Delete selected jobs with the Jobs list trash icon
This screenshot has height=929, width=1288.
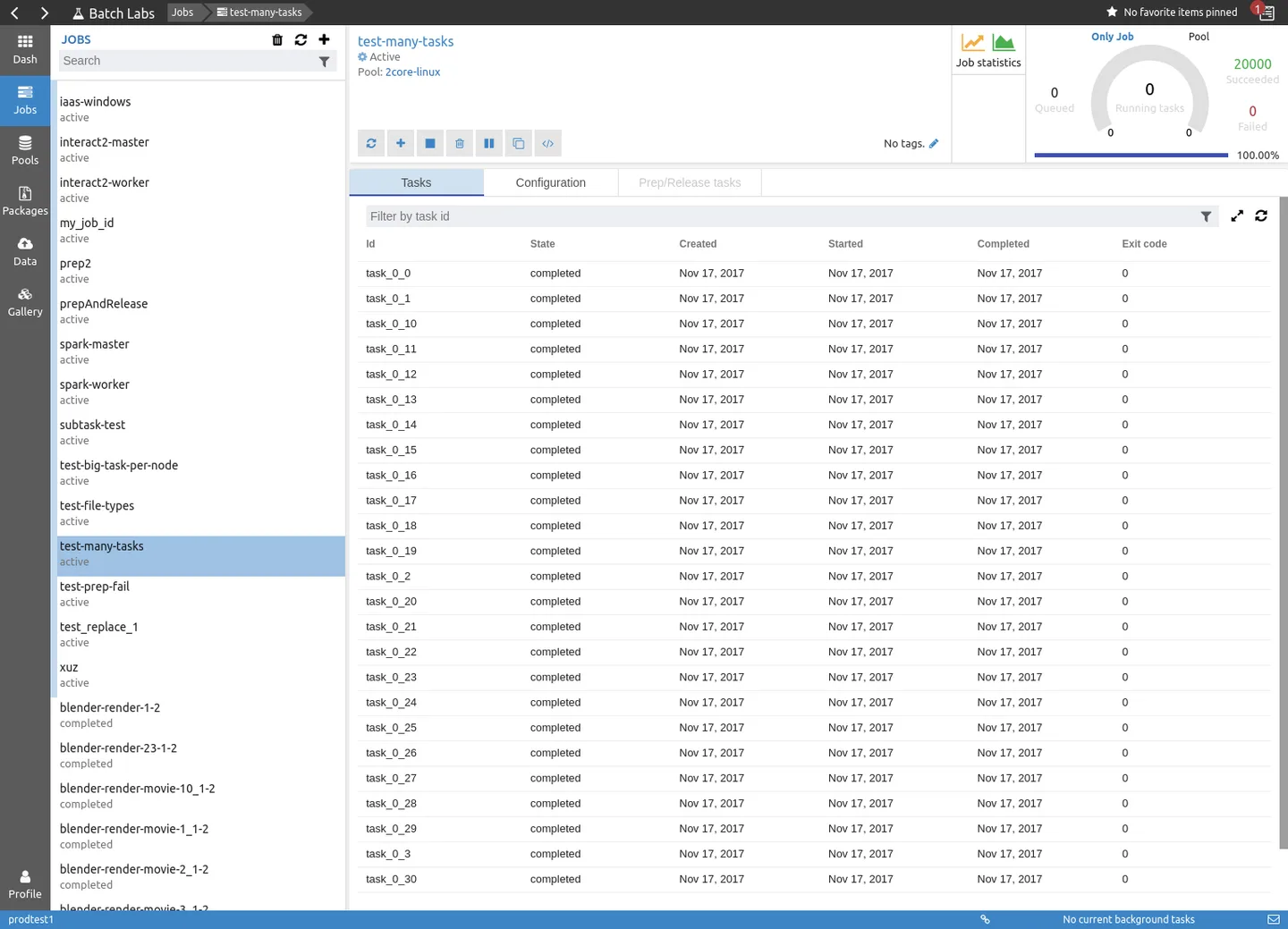click(277, 39)
